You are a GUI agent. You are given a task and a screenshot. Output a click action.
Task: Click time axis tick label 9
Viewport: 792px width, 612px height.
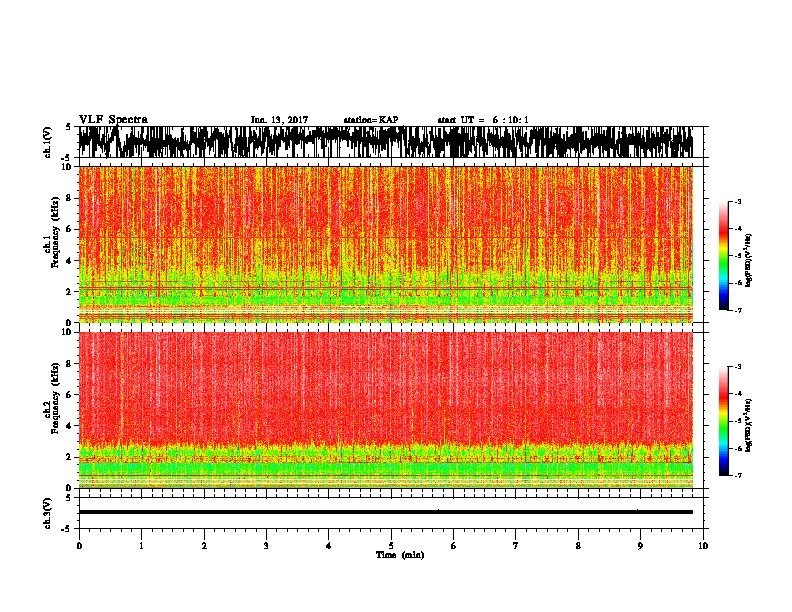point(640,546)
